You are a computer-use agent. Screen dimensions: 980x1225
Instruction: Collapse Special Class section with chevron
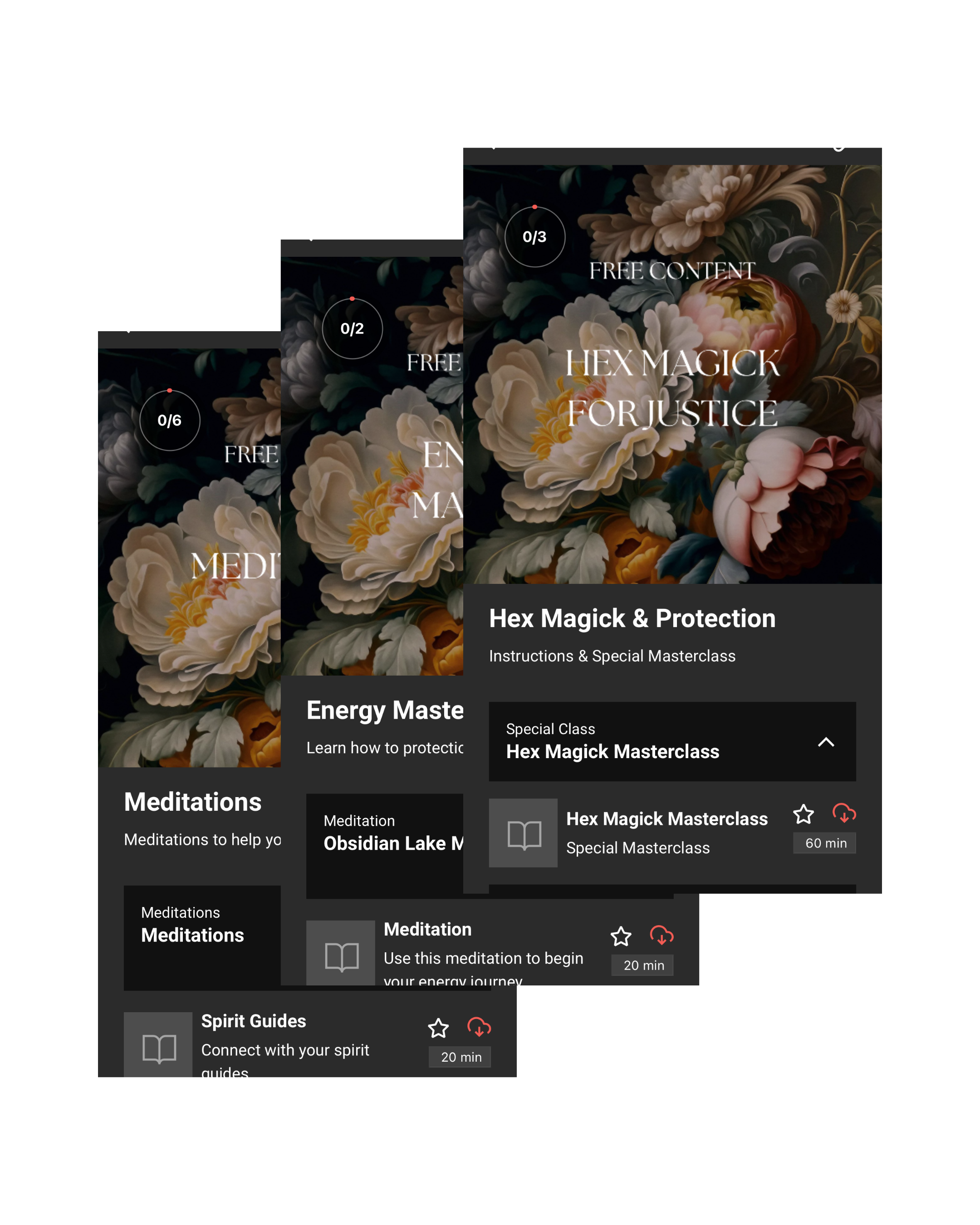825,742
